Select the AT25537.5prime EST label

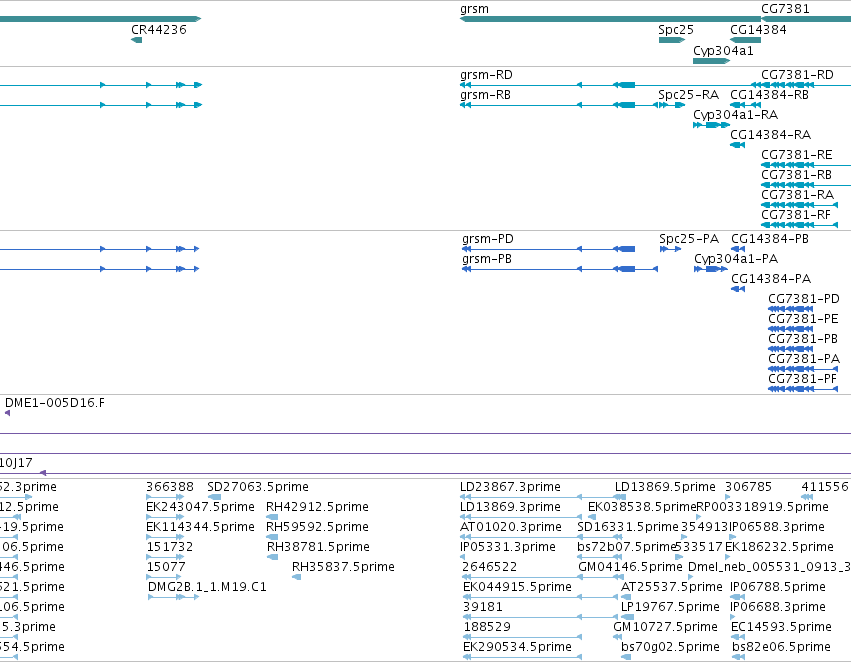pyautogui.click(x=672, y=587)
